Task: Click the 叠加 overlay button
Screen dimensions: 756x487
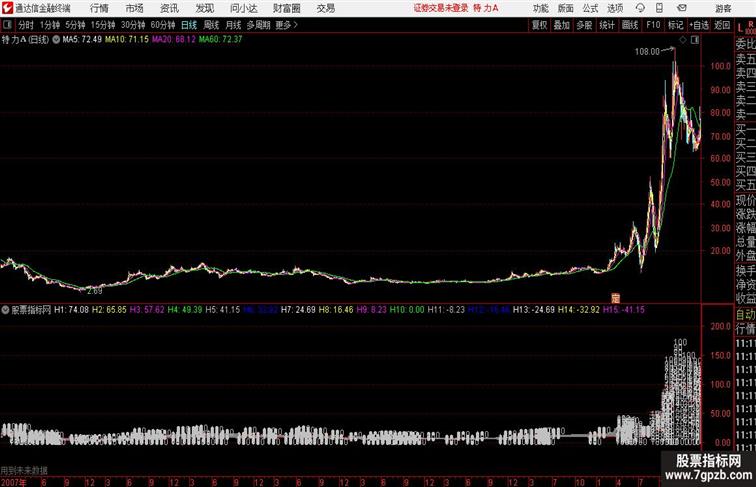Action: 562,25
